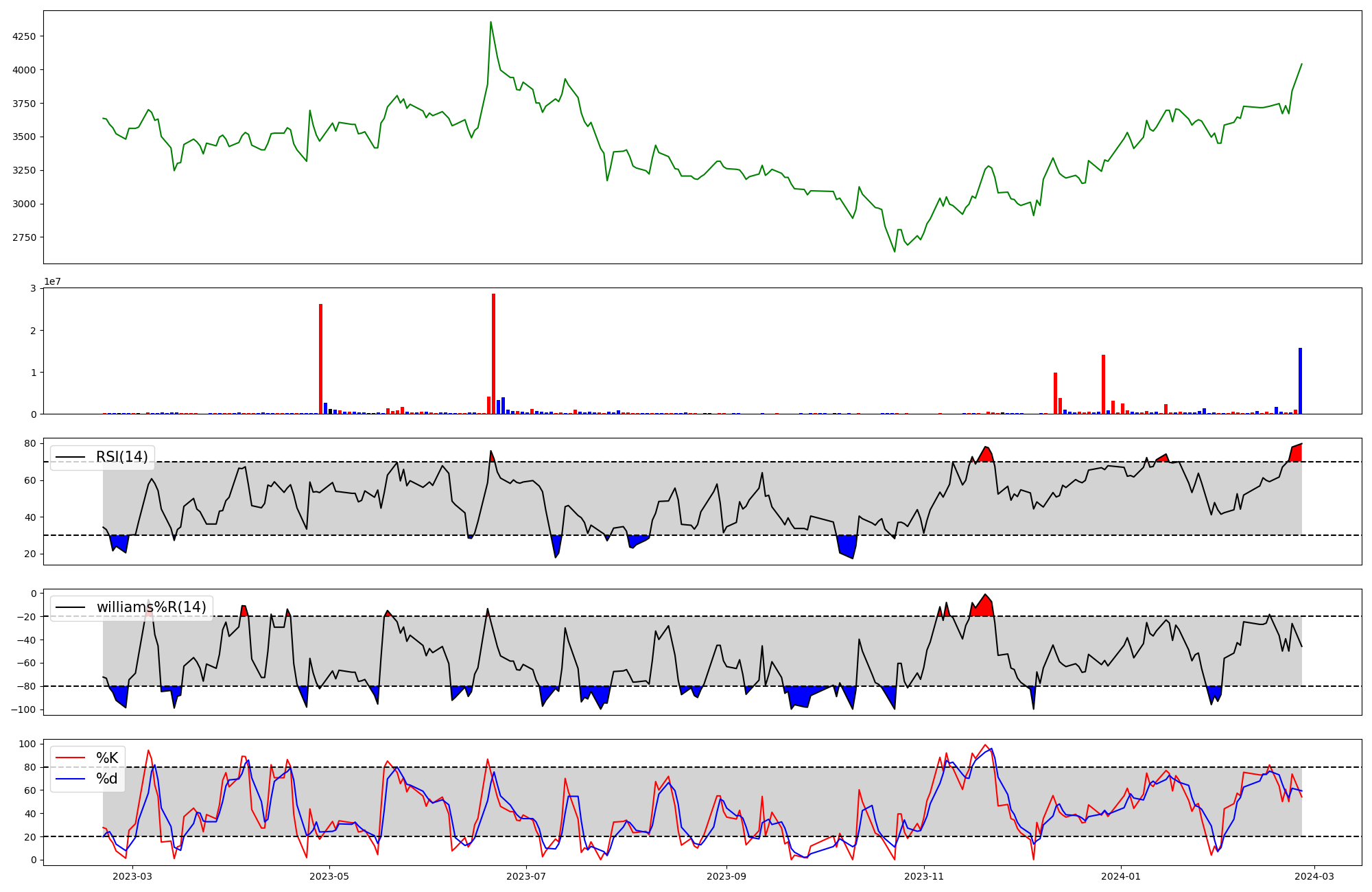Click the 2023-05 date axis label
The width and height of the screenshot is (1372, 892).
pos(329,876)
